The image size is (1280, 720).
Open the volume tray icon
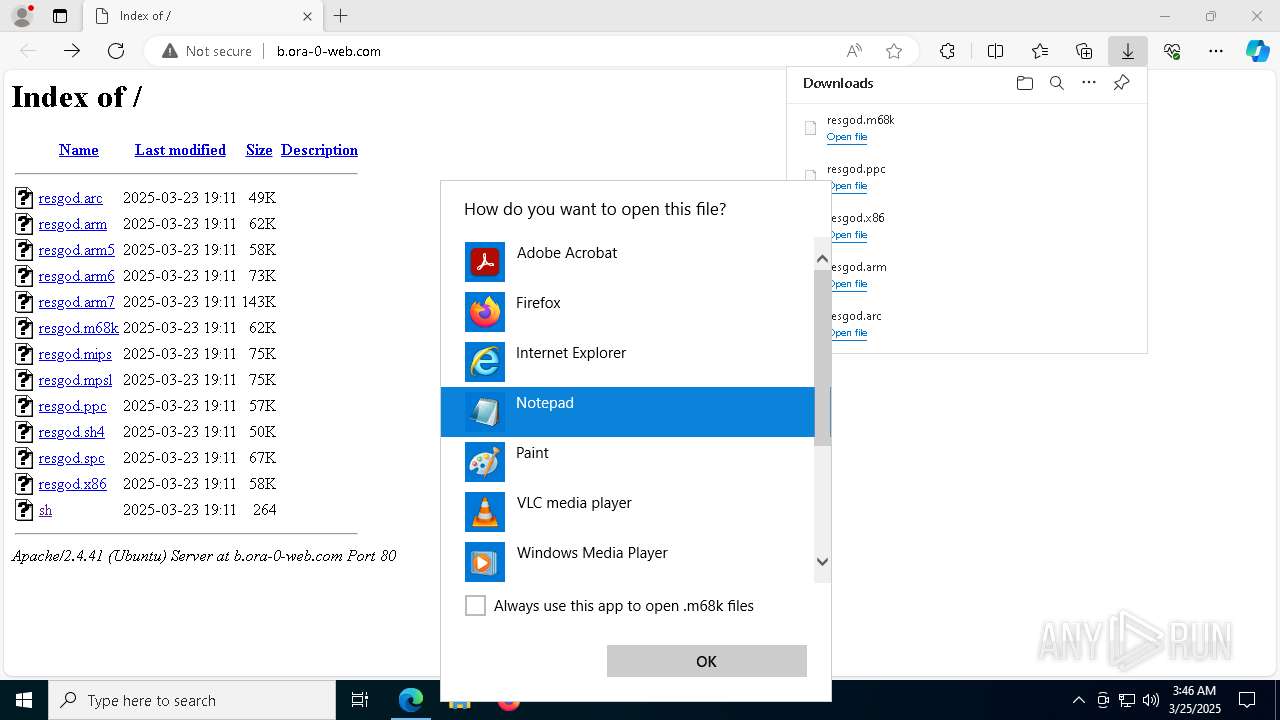click(x=1151, y=700)
